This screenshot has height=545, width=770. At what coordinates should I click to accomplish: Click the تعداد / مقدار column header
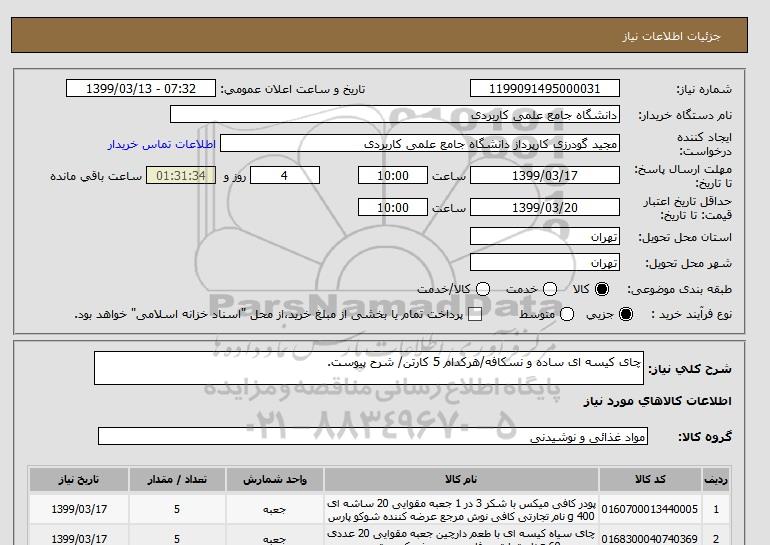(177, 480)
